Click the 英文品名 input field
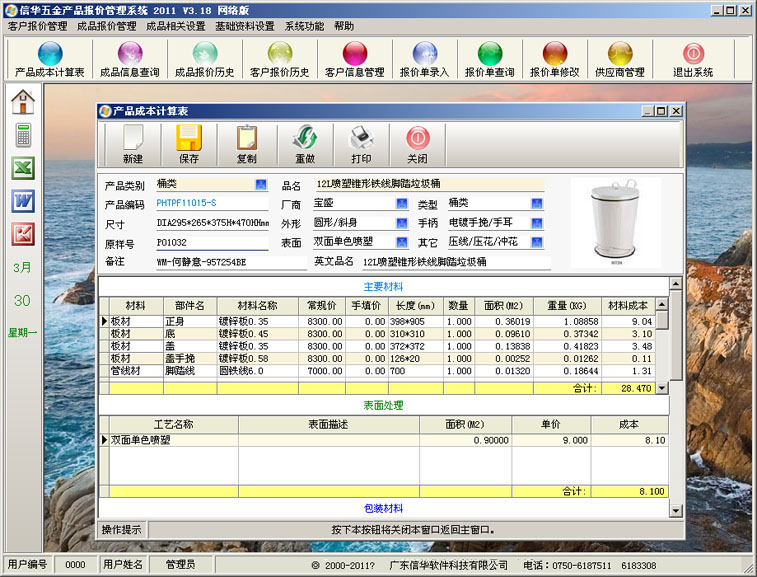The height and width of the screenshot is (577, 757). point(456,262)
